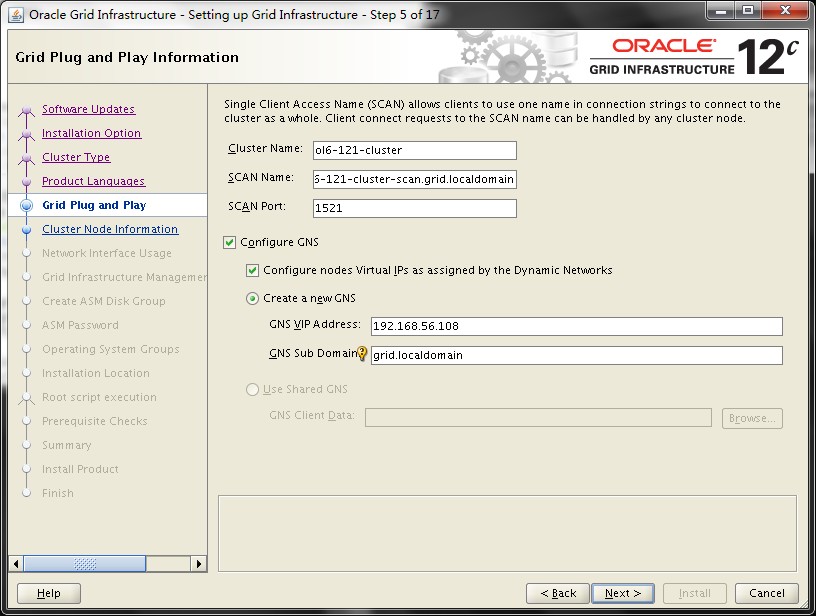The width and height of the screenshot is (816, 616).
Task: Click the sidebar scrollbar left arrow
Action: (x=16, y=563)
